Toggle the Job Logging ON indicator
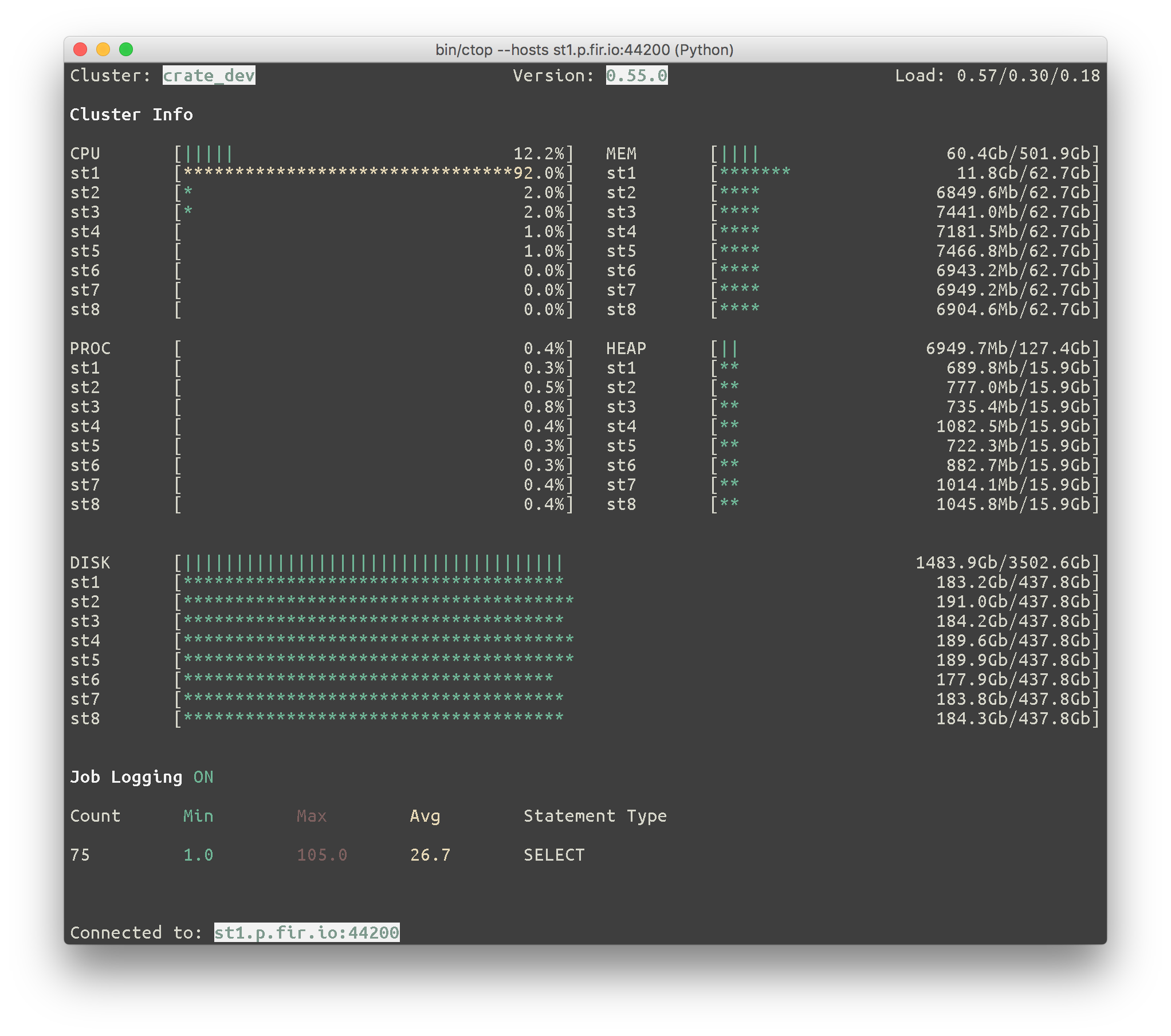Image resolution: width=1171 pixels, height=1036 pixels. click(x=203, y=777)
